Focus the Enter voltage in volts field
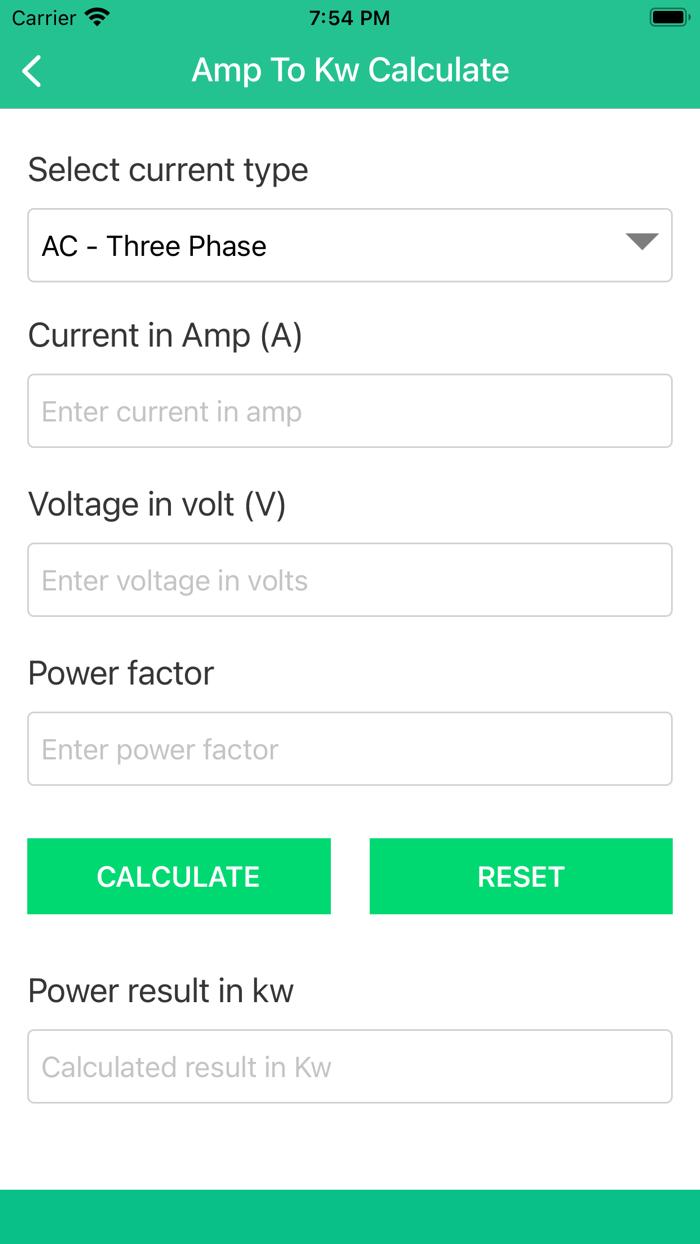Screen dimensions: 700x1244 click(349, 580)
